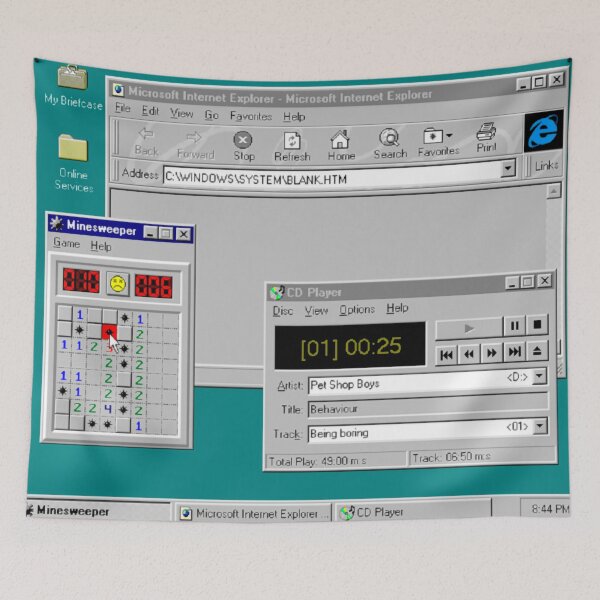Expand the Address bar dropdown arrow
This screenshot has height=600, width=600.
click(x=508, y=168)
